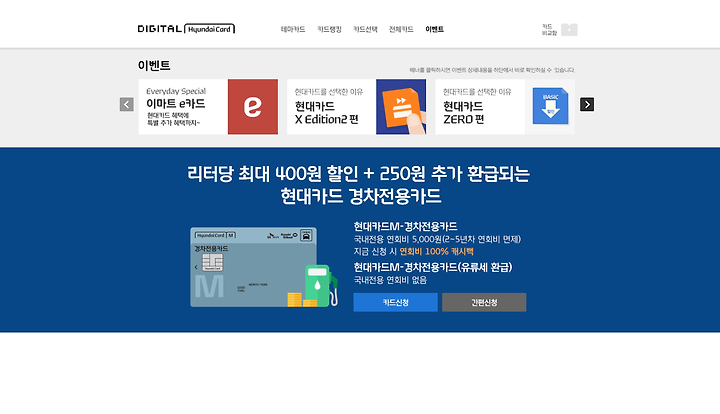The height and width of the screenshot is (414, 720).
Task: Show previous event banners with left arrow
Action: point(127,104)
